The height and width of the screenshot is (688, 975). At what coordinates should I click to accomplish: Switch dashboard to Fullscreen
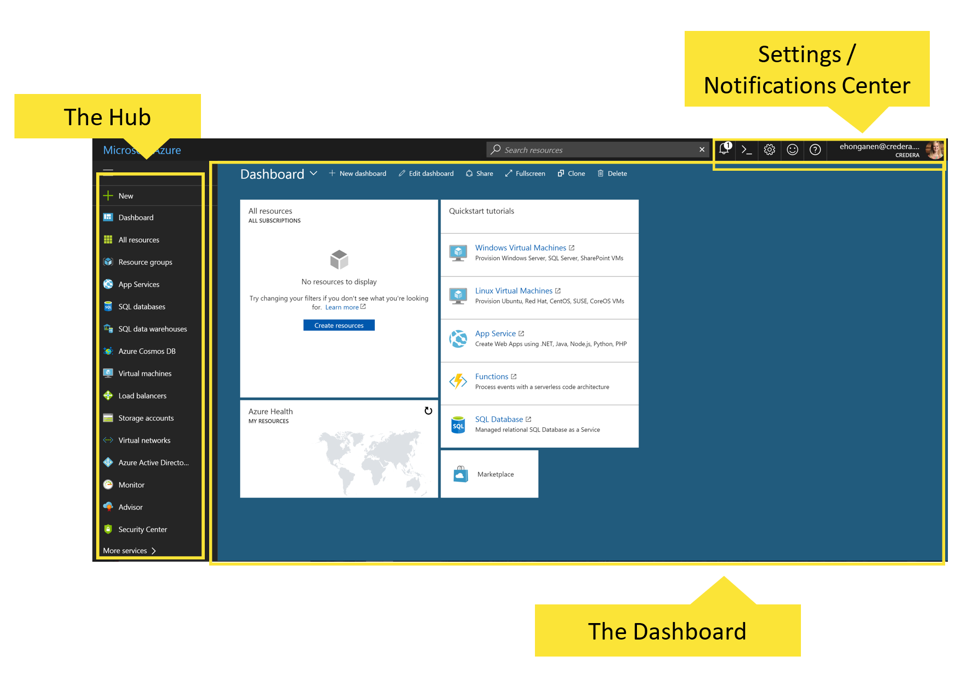click(x=525, y=174)
